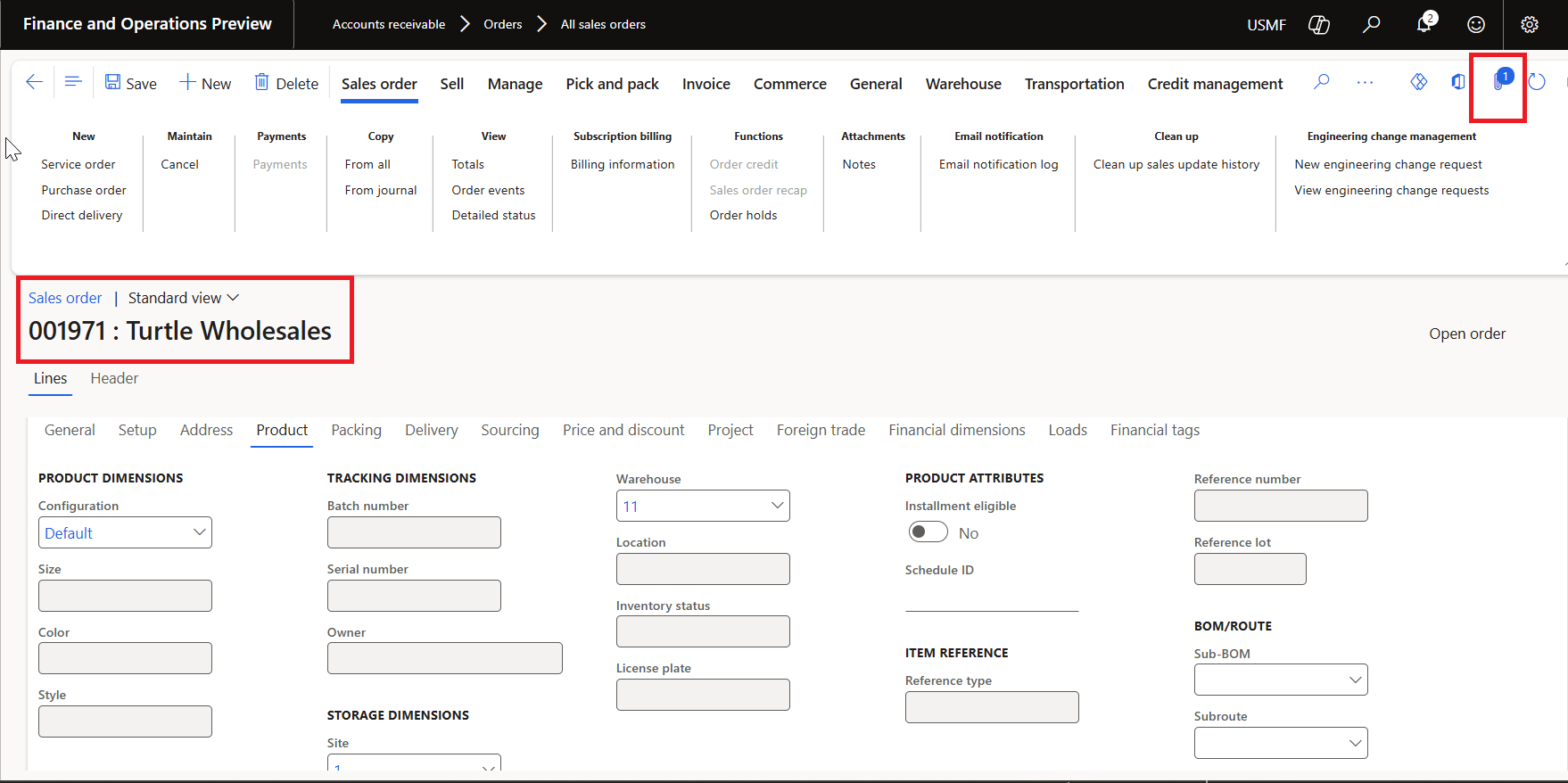Click the settings gear icon

coord(1529,25)
